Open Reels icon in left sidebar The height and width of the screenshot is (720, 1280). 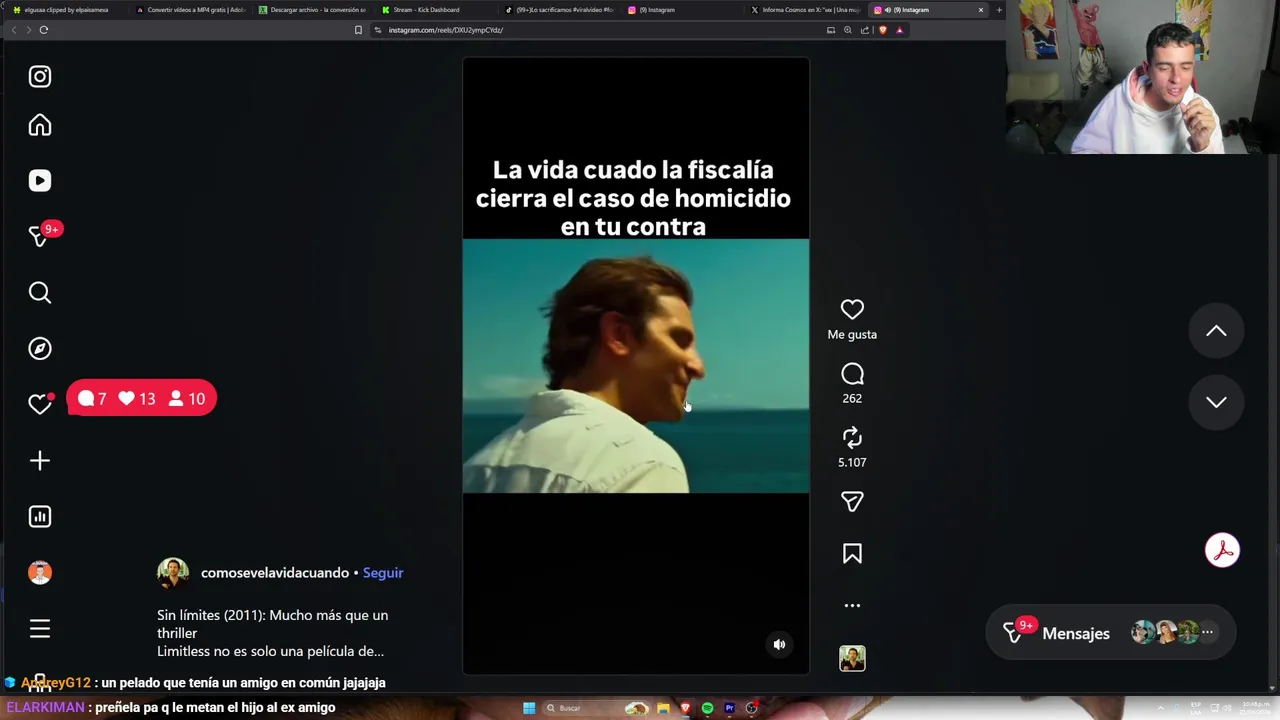[x=40, y=181]
